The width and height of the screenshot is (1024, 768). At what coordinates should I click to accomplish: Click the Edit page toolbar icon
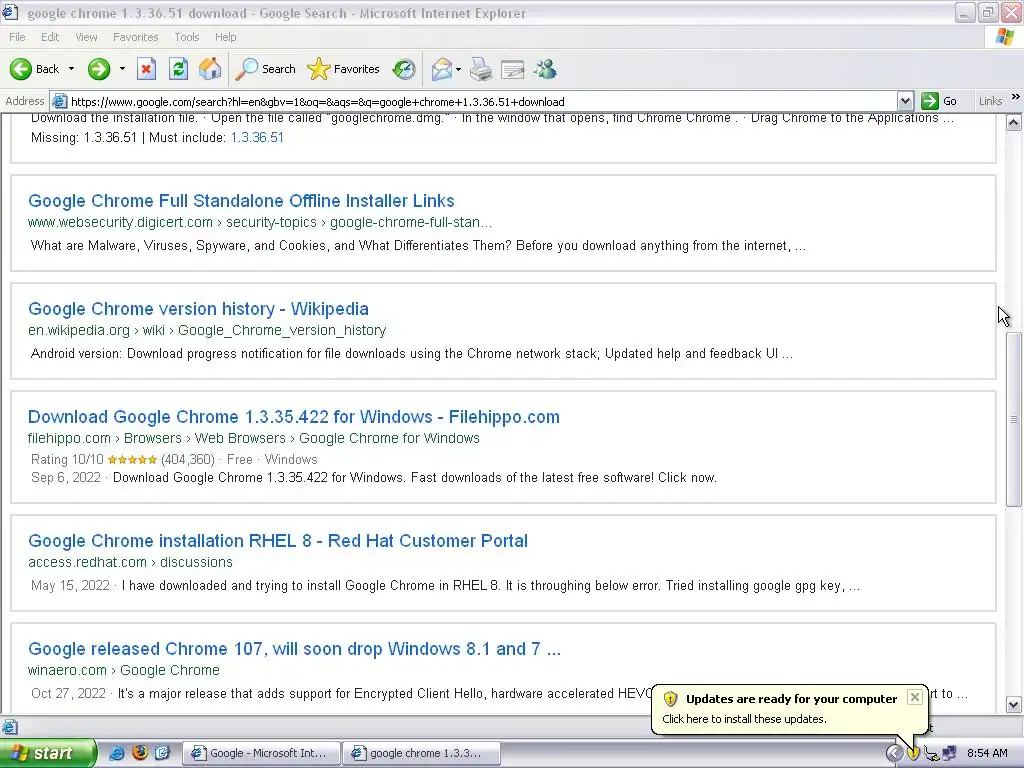tap(513, 69)
